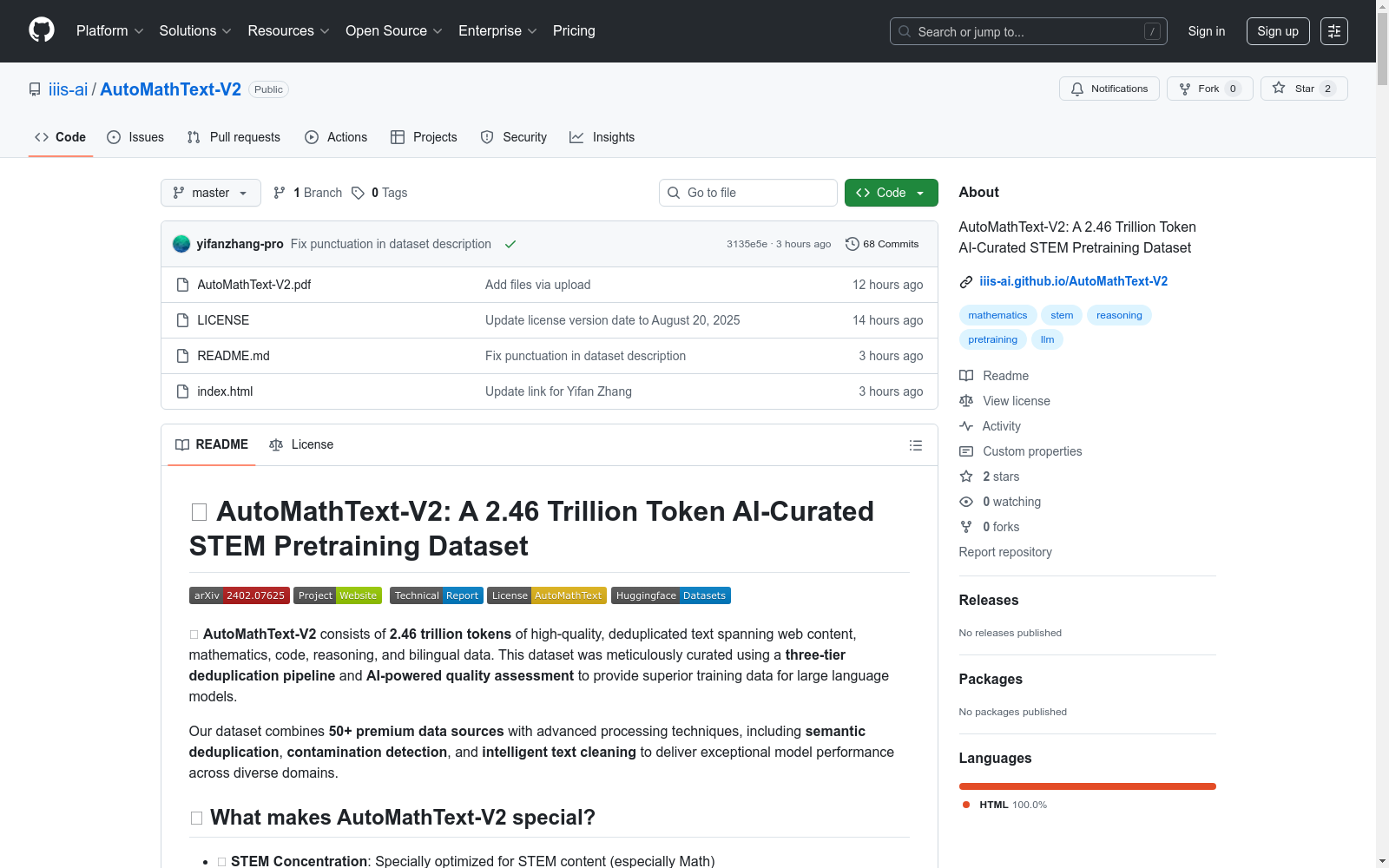Click the Sign up button
The width and height of the screenshot is (1389, 868).
tap(1278, 31)
